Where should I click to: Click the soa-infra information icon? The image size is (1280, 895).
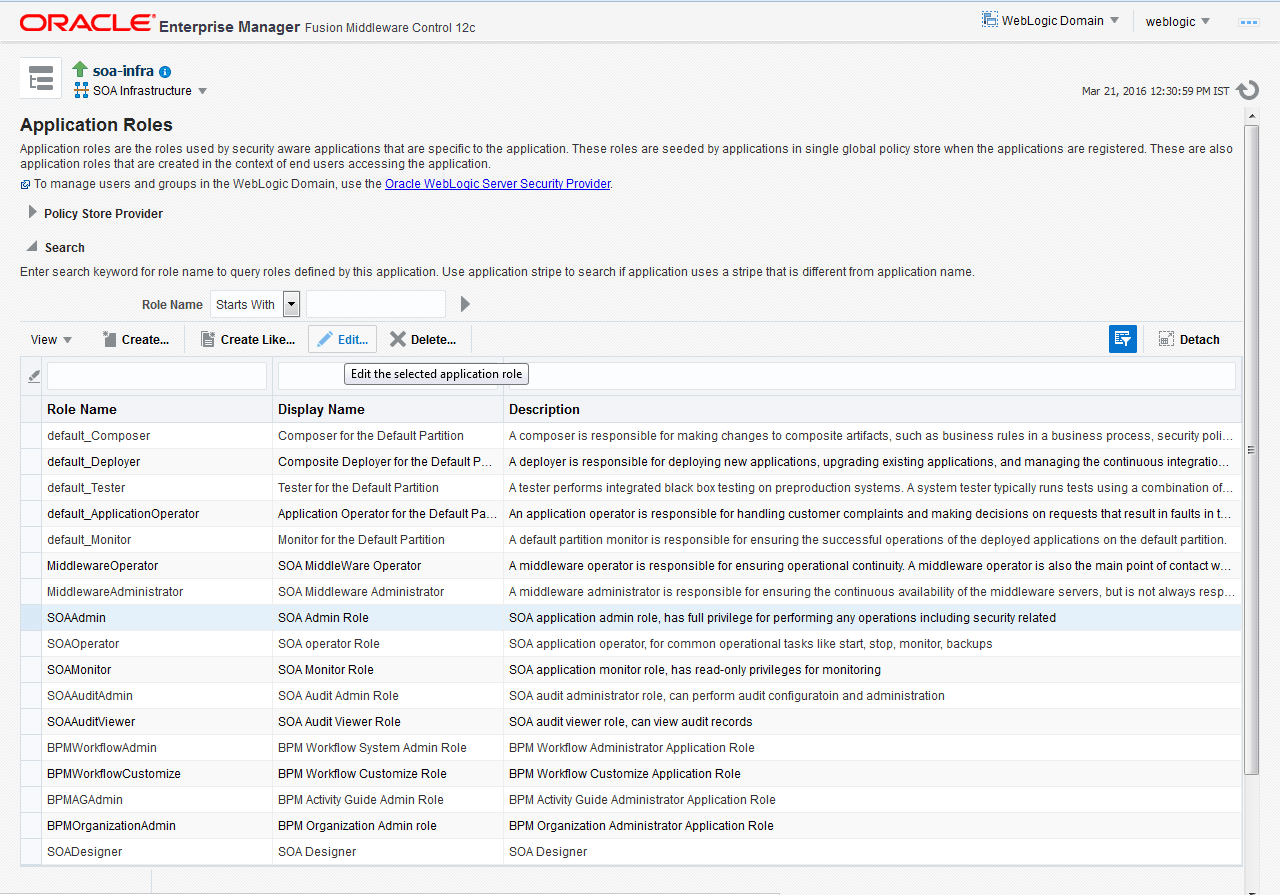coord(165,72)
